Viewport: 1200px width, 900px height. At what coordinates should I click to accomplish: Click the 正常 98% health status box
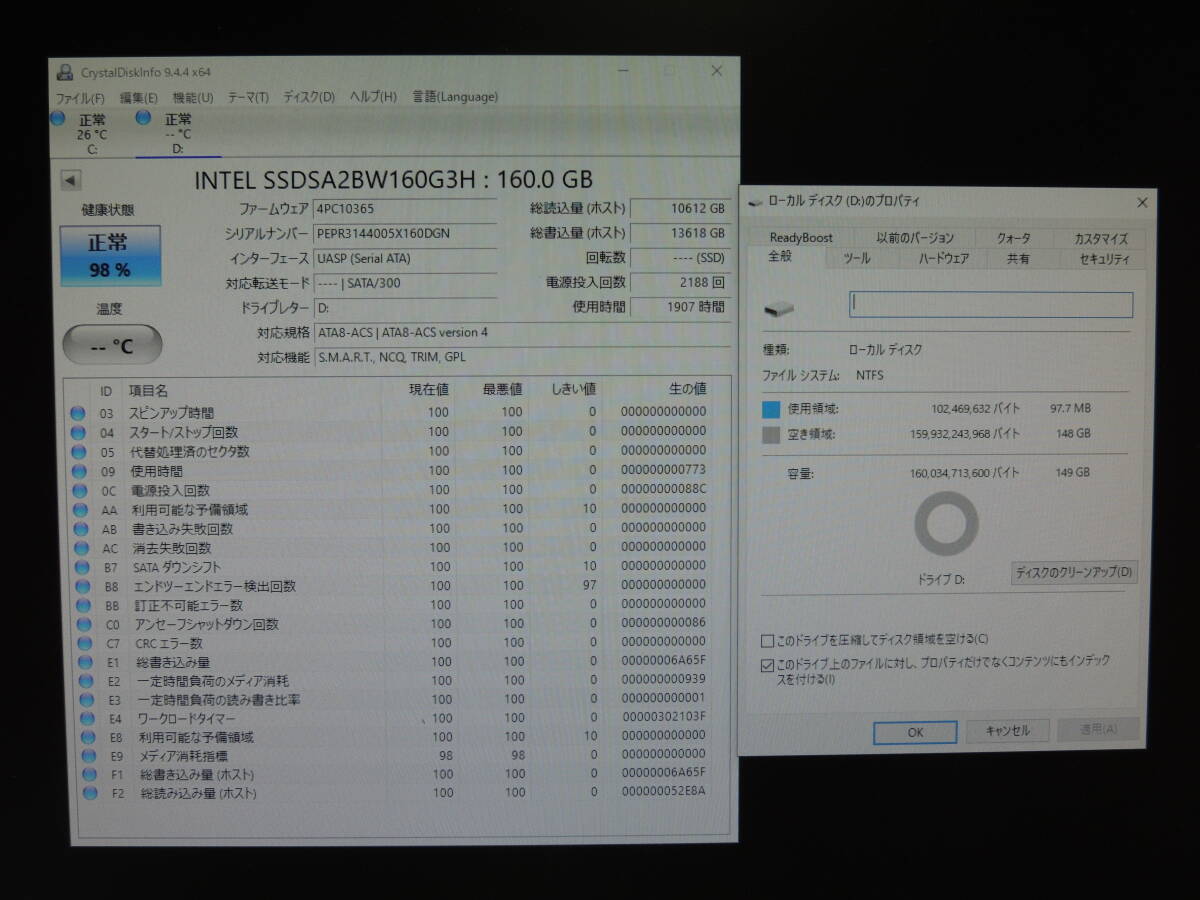(110, 256)
